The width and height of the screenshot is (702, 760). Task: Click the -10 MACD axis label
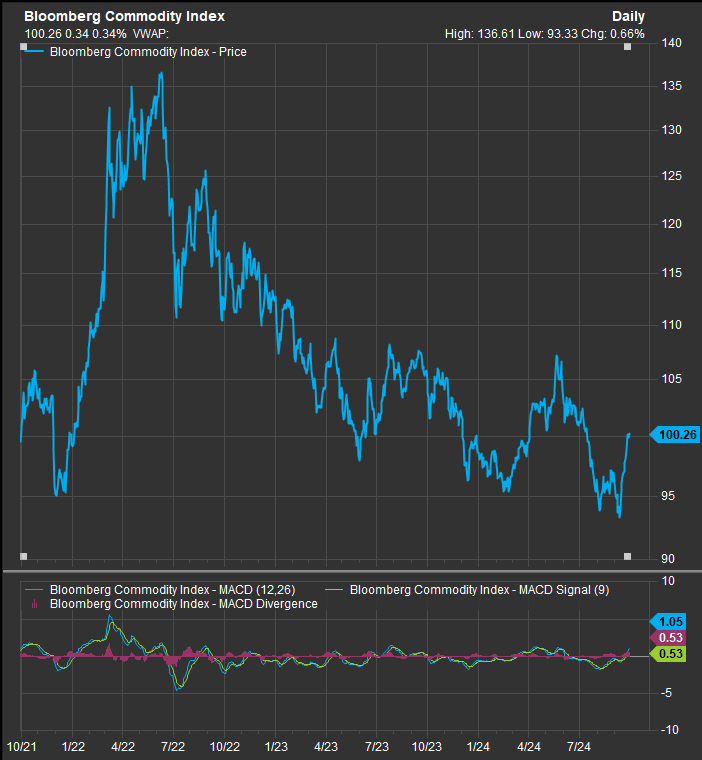coord(668,729)
